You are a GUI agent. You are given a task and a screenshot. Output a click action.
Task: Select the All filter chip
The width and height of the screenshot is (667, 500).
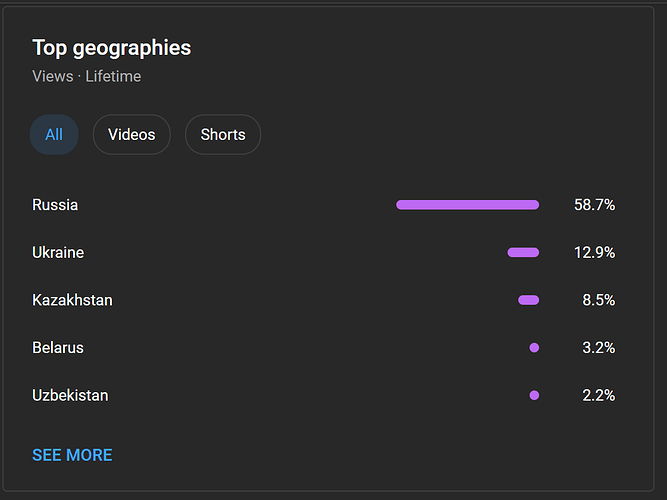[54, 135]
